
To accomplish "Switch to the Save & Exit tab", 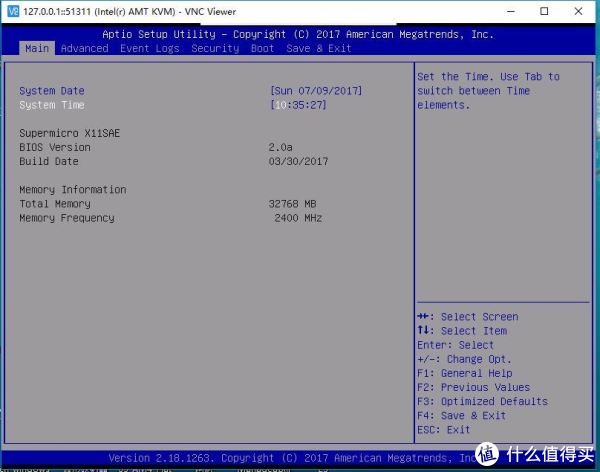I will click(318, 48).
